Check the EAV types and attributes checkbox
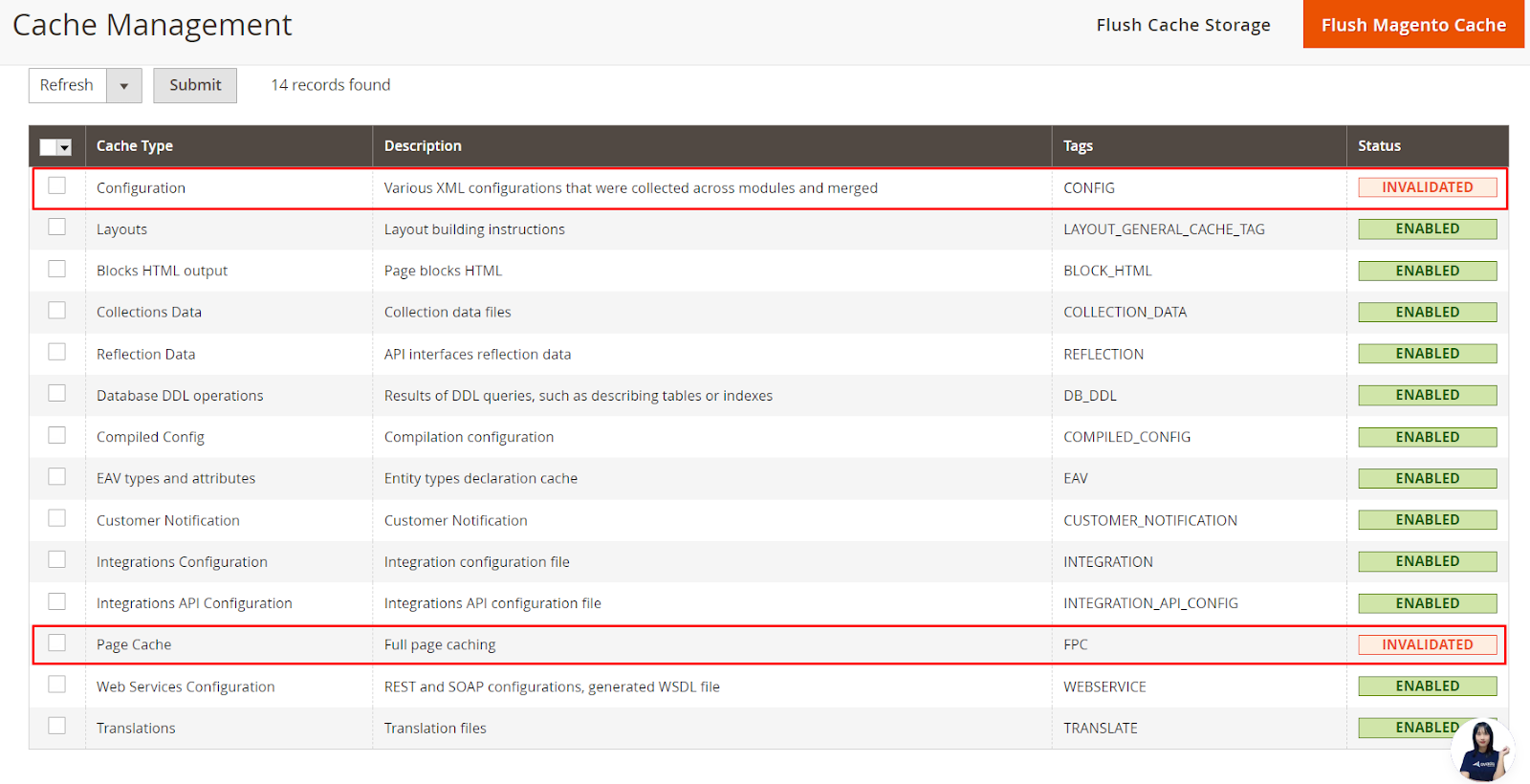This screenshot has height=784, width=1530. (x=57, y=476)
